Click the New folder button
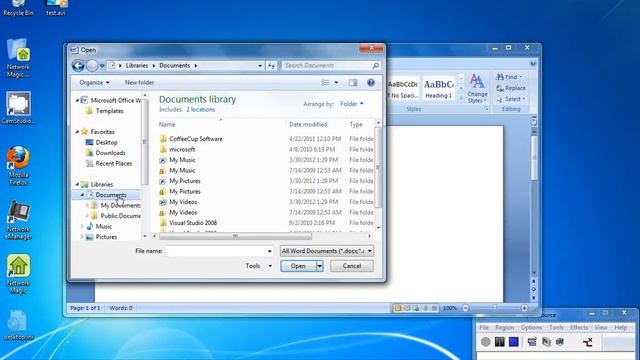This screenshot has width=640, height=360. point(139,82)
